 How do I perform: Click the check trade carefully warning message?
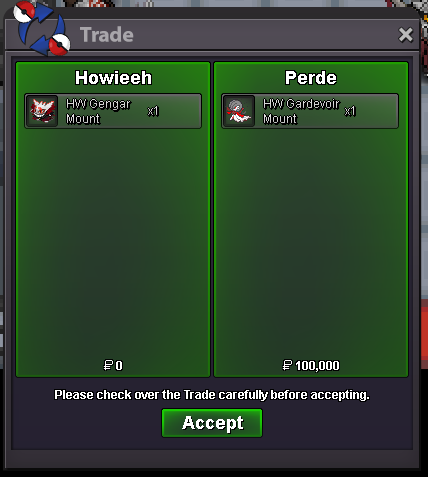pyautogui.click(x=212, y=395)
